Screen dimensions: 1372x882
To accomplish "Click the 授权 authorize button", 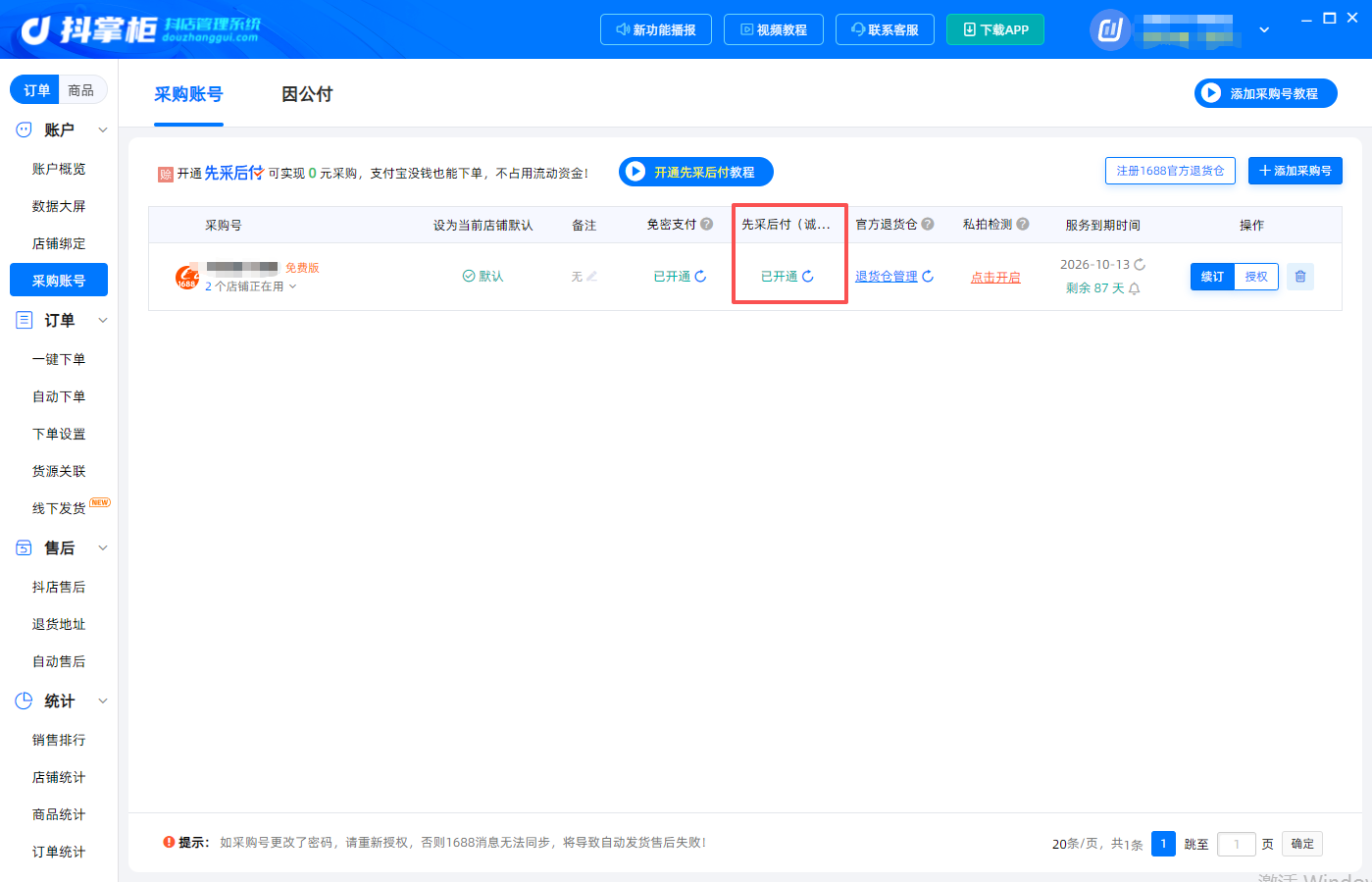I will (1256, 277).
